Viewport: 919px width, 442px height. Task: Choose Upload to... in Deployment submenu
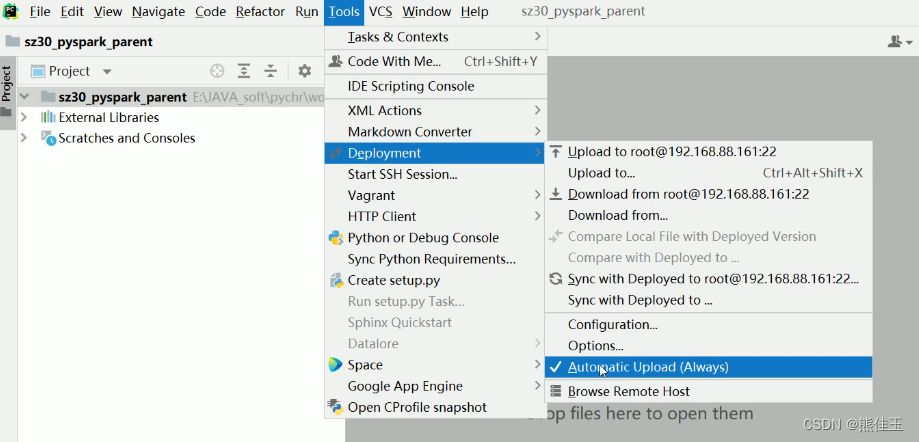click(709, 173)
